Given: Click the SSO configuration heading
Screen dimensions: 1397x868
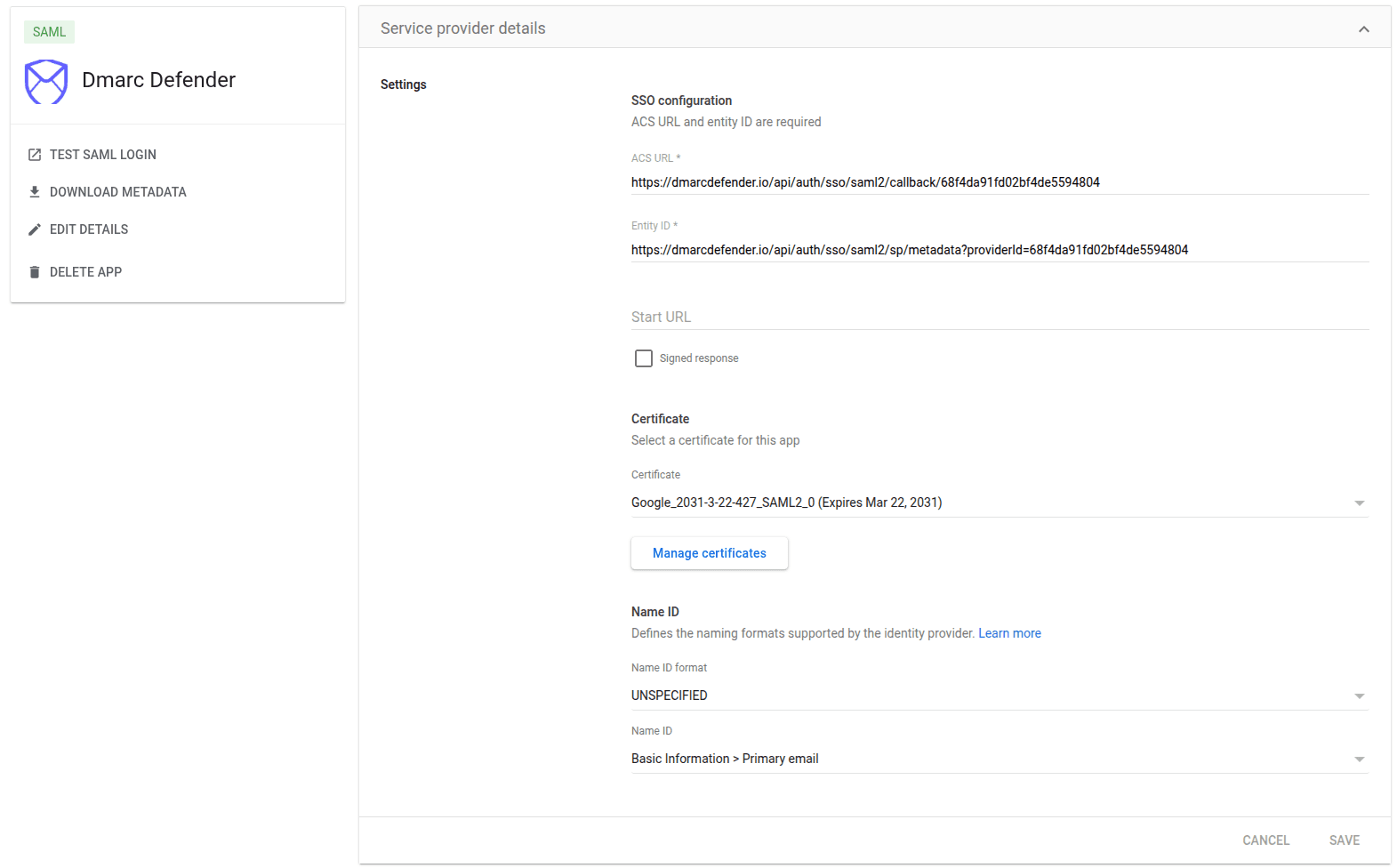Looking at the screenshot, I should (x=681, y=100).
